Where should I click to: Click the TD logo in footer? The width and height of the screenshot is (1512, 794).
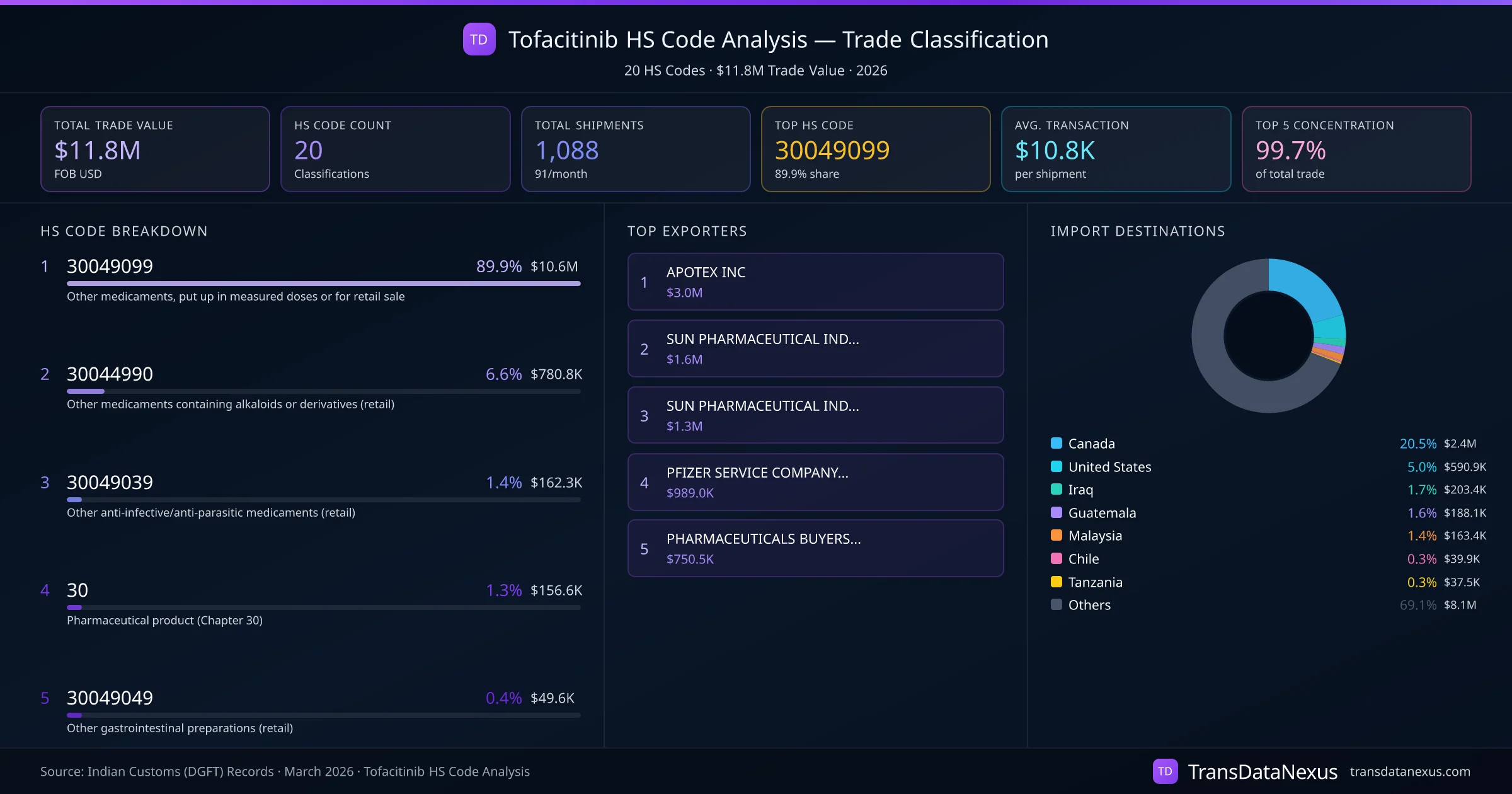tap(1164, 771)
